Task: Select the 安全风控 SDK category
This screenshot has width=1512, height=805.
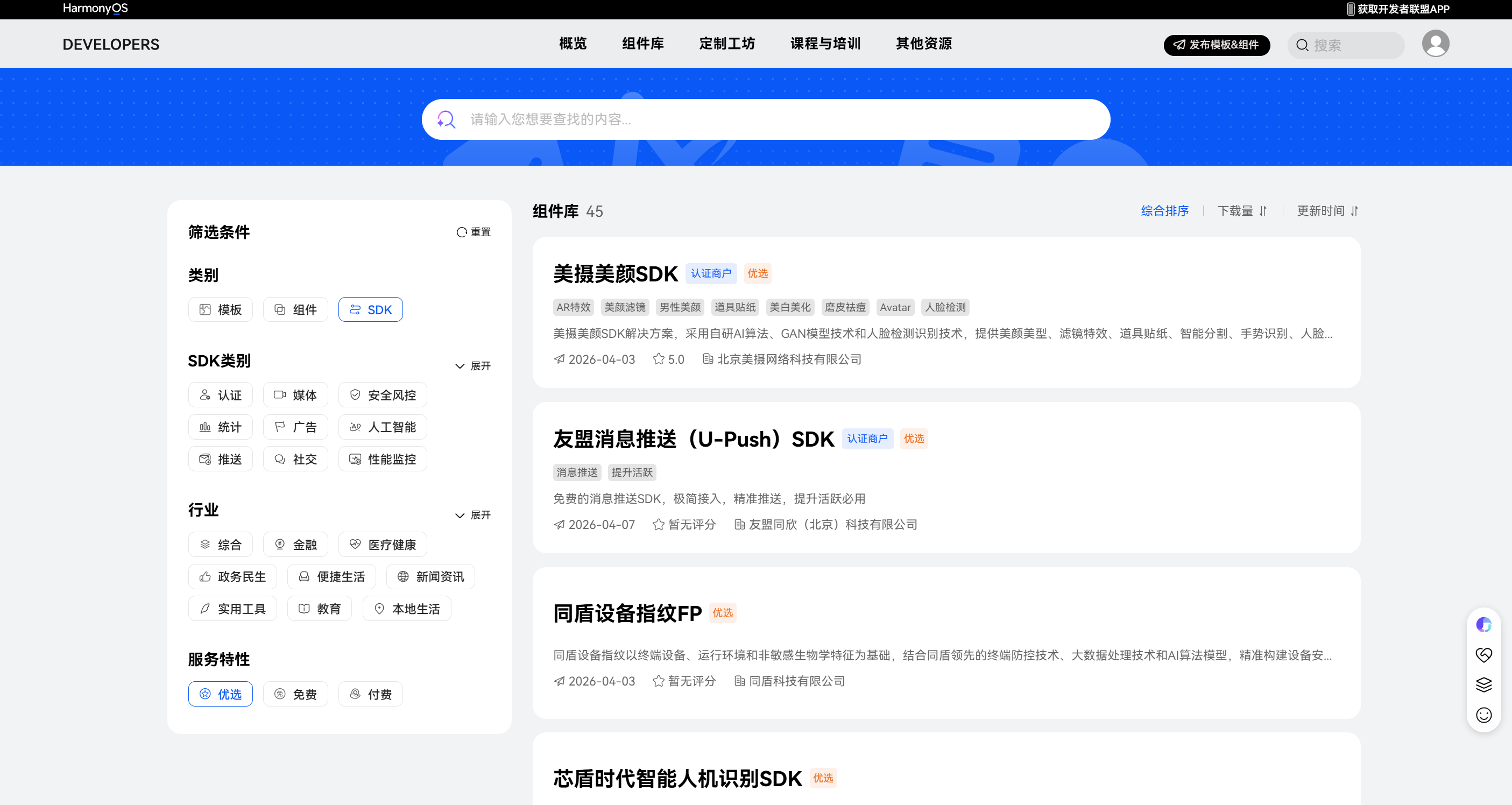Action: [x=382, y=394]
